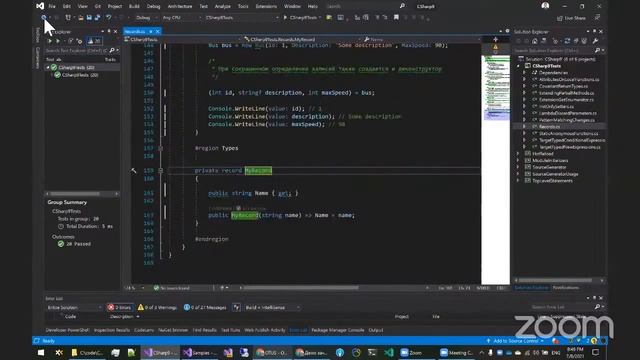
Task: Open the Extensions menu
Action: click(x=266, y=7)
